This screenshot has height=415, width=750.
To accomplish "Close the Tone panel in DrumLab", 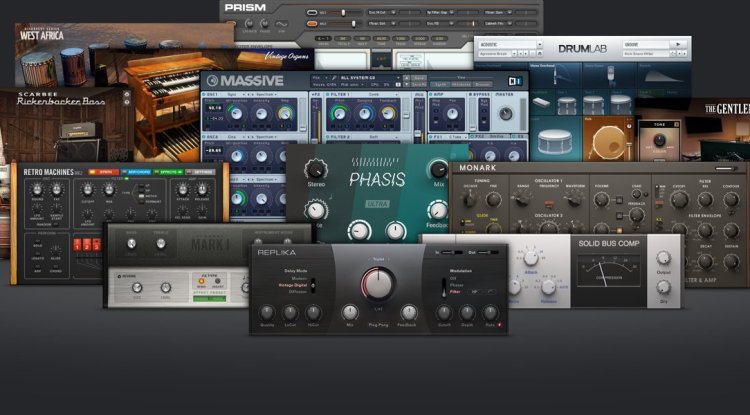I will tap(677, 124).
